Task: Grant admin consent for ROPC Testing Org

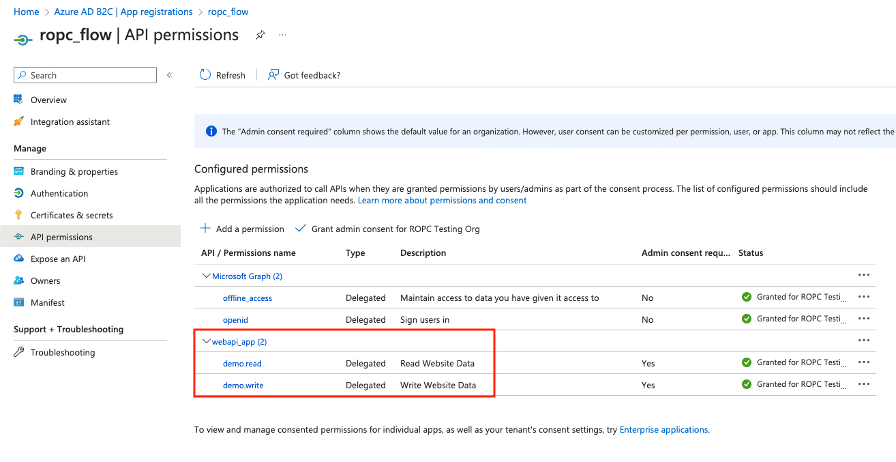Action: [x=387, y=229]
